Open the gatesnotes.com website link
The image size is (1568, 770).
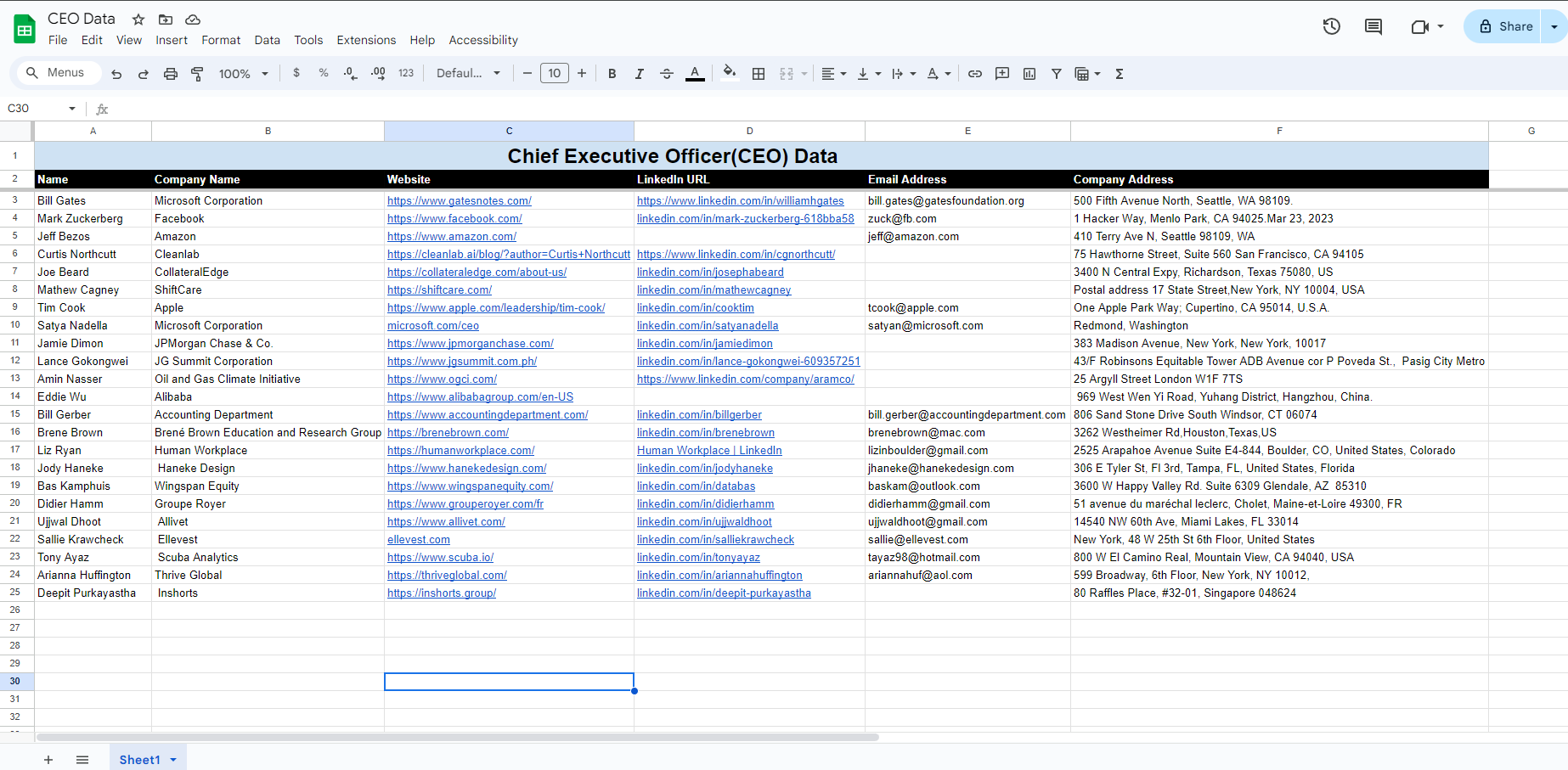(460, 201)
